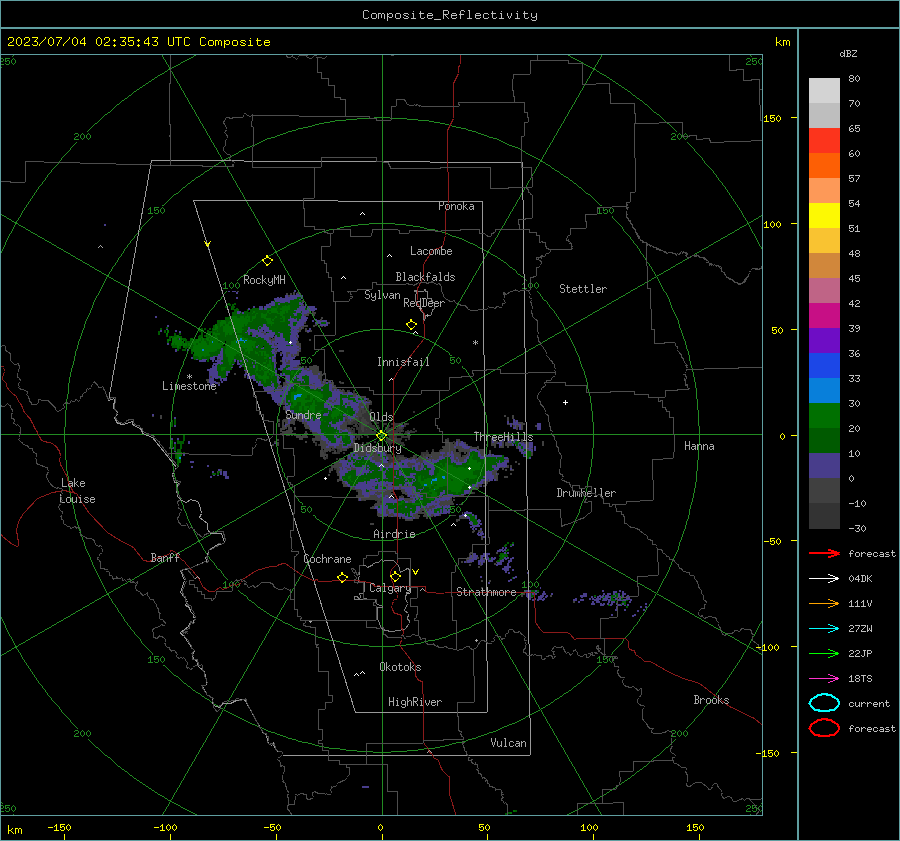Click the Cochrane label
900x841 pixels.
tap(327, 559)
